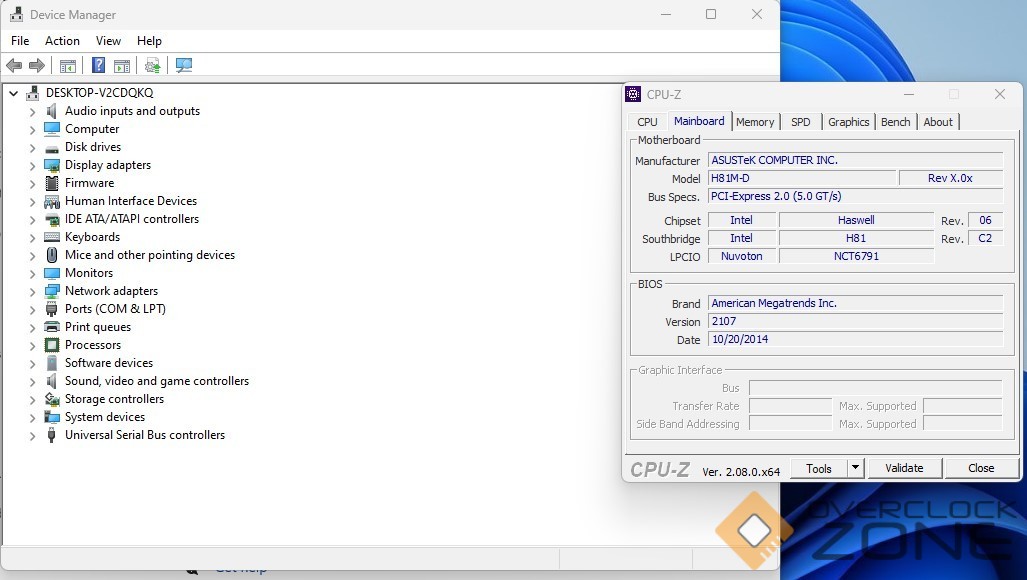Click the Rev X.0x model revision field

click(x=950, y=178)
